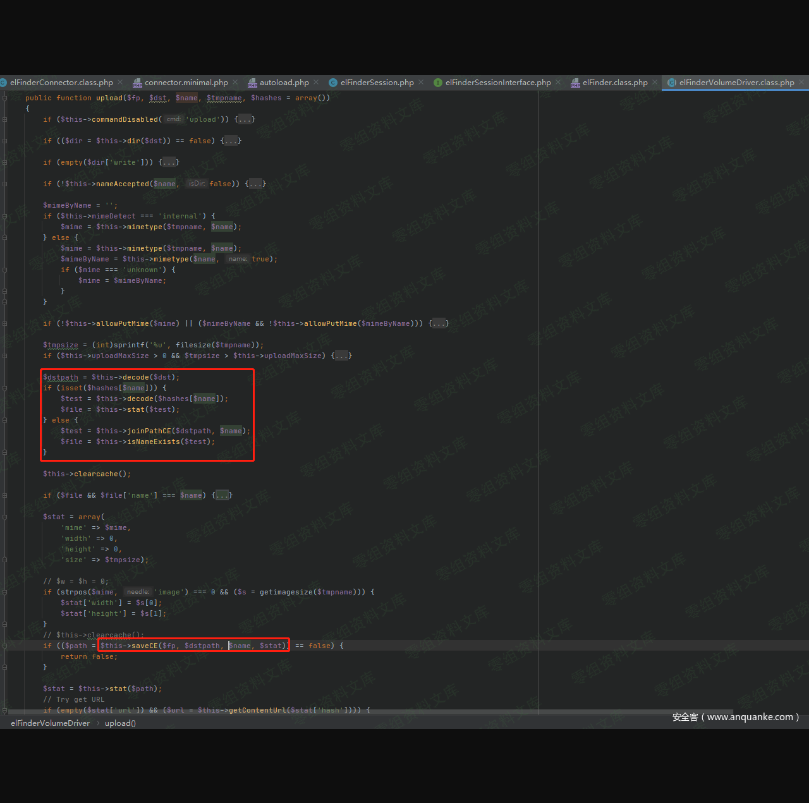
Task: Close the elFinder.class.php tab
Action: [655, 82]
